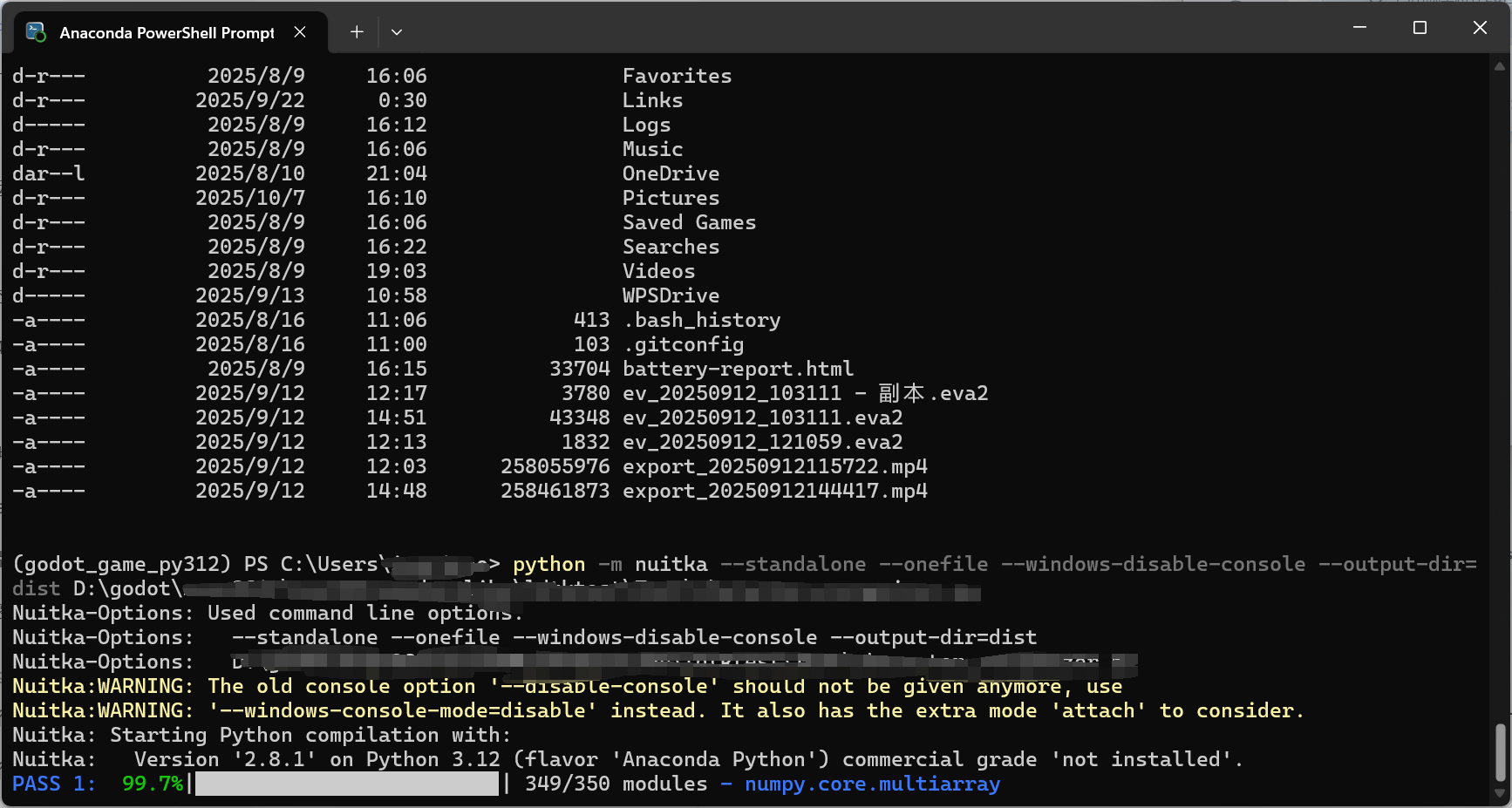Click the 99.7% progress percentage
Screen dimensions: 1512x808
152,784
